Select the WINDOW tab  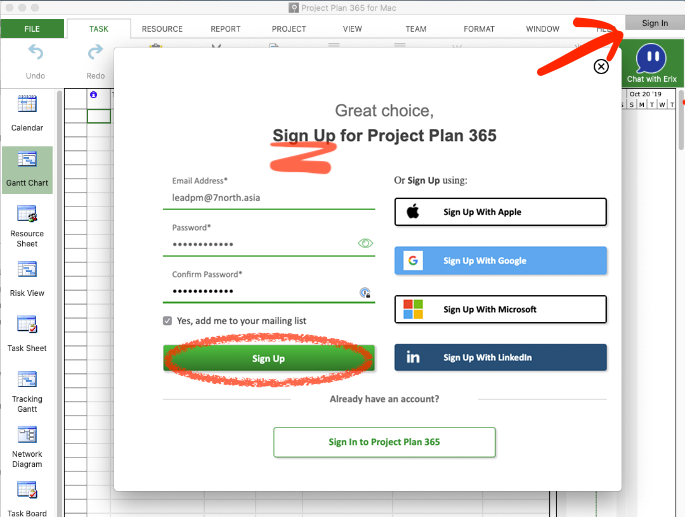[x=543, y=29]
